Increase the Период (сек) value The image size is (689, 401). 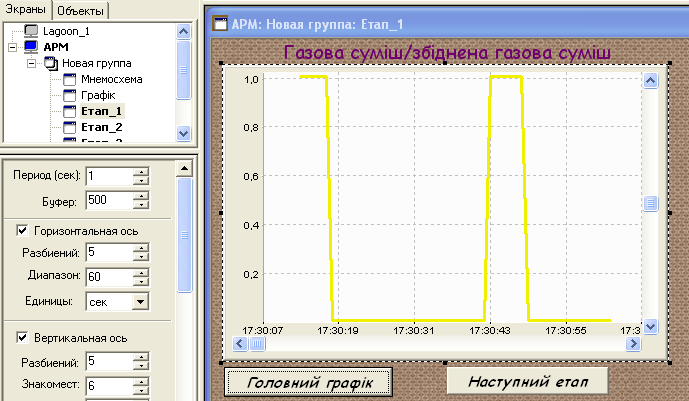point(141,172)
